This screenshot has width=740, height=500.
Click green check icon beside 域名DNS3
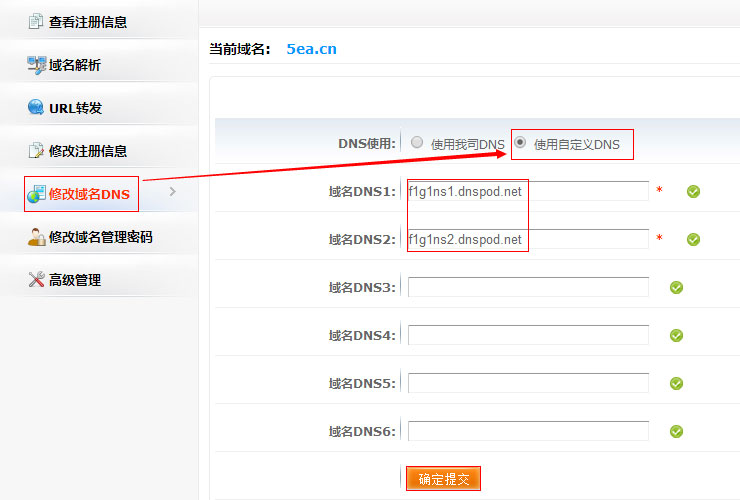[676, 288]
